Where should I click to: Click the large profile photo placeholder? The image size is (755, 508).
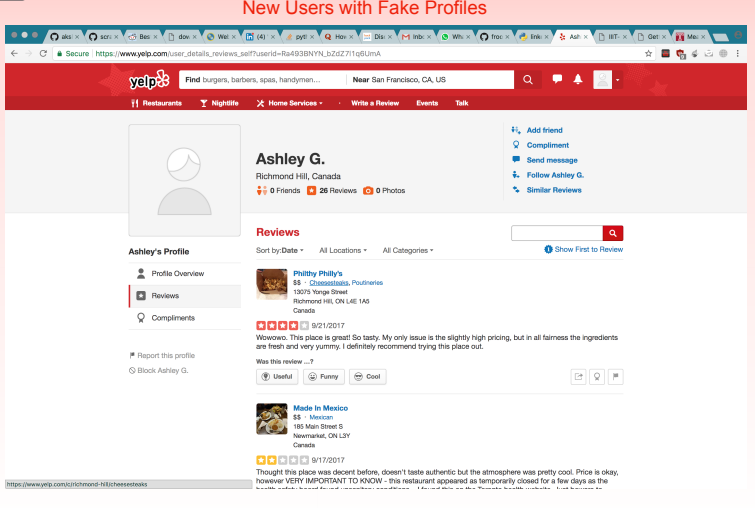coord(184,180)
